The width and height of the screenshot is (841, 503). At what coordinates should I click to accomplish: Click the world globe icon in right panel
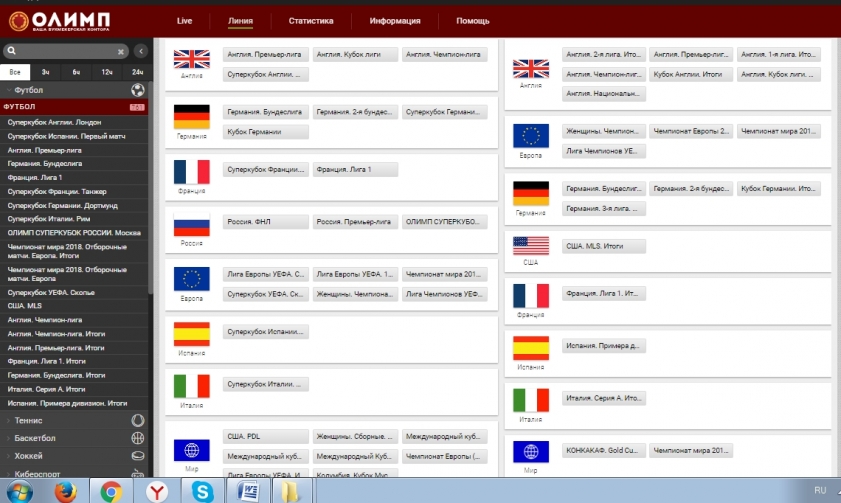point(530,452)
